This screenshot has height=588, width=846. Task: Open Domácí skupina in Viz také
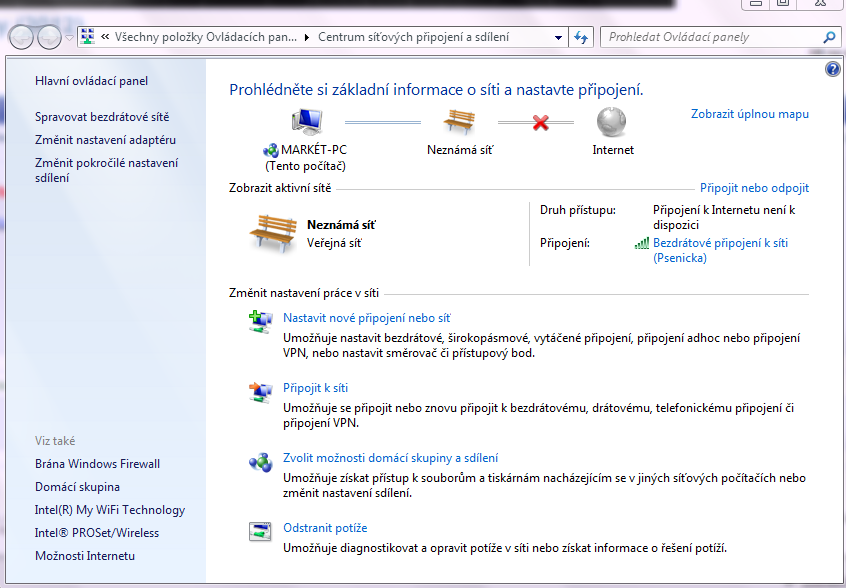coord(77,487)
